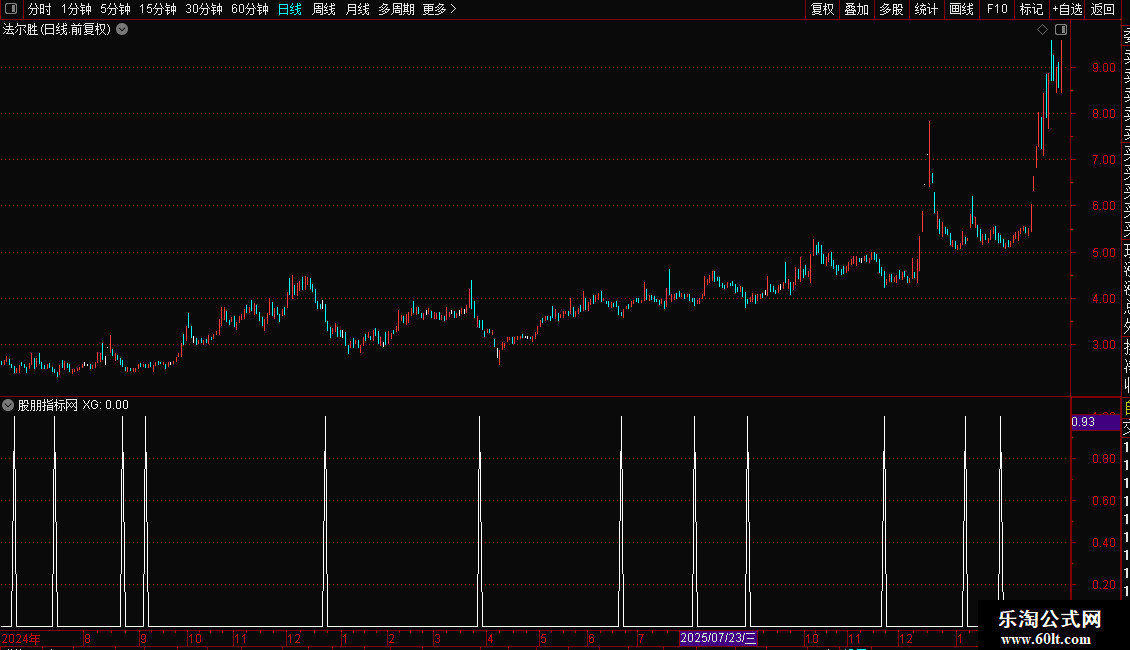Select the 15分钟 period

tap(158, 9)
